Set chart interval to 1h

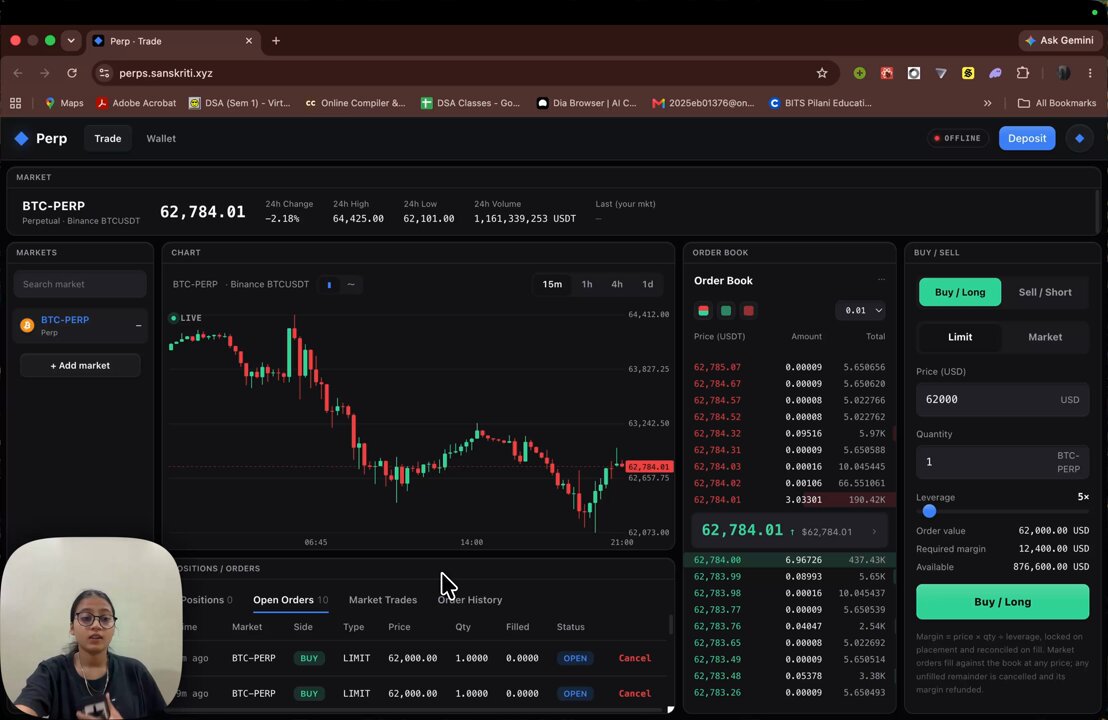(587, 284)
